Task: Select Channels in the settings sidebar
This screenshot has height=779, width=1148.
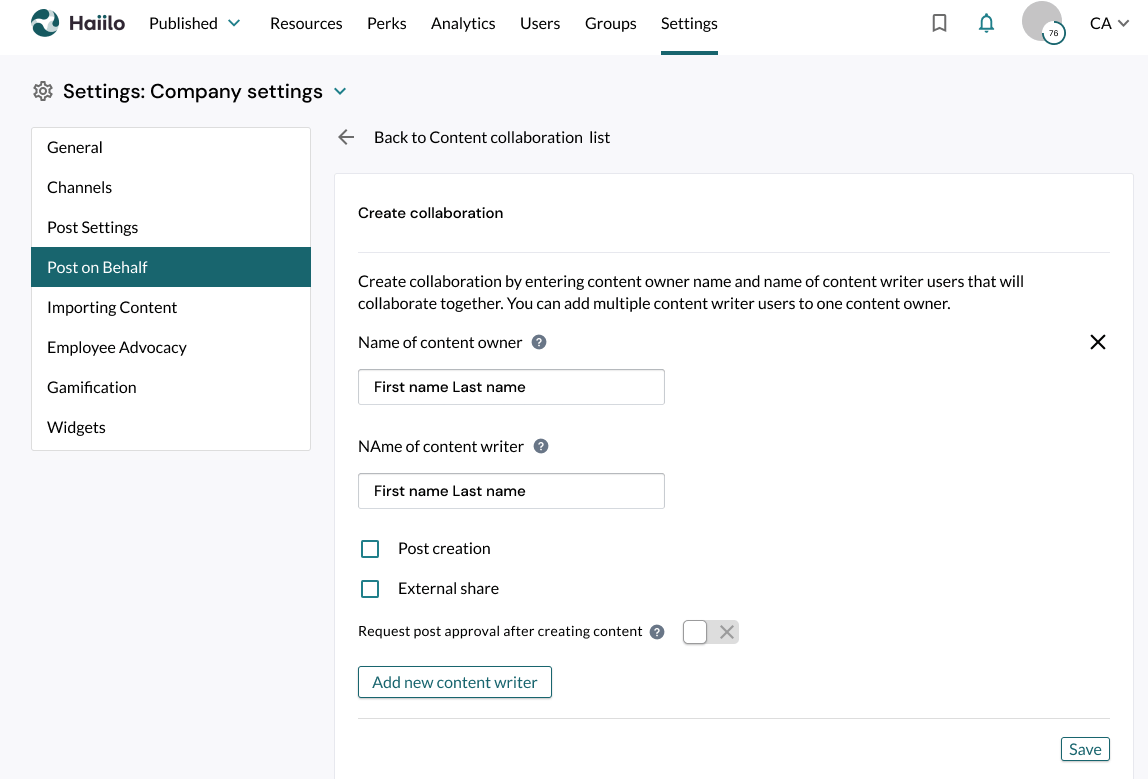Action: pos(171,187)
